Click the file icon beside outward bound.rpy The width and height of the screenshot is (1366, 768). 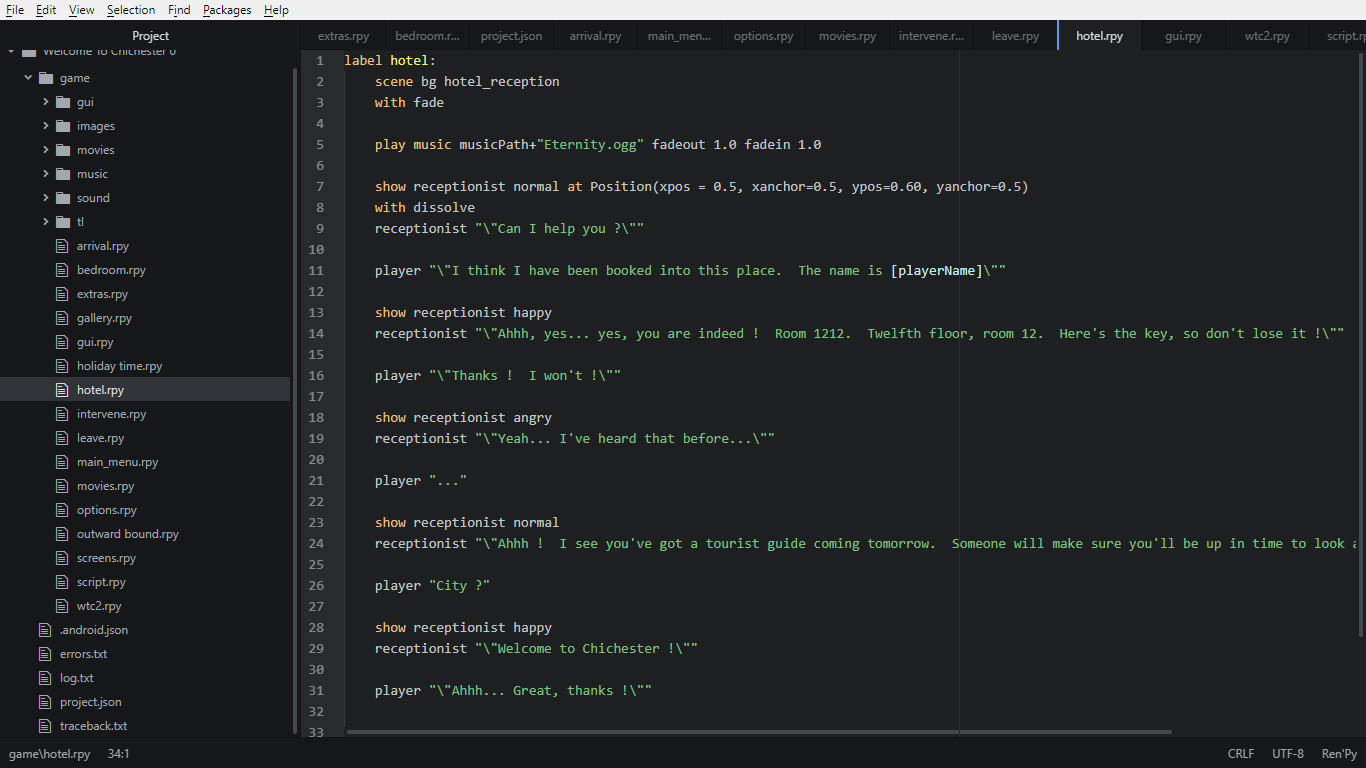[61, 533]
